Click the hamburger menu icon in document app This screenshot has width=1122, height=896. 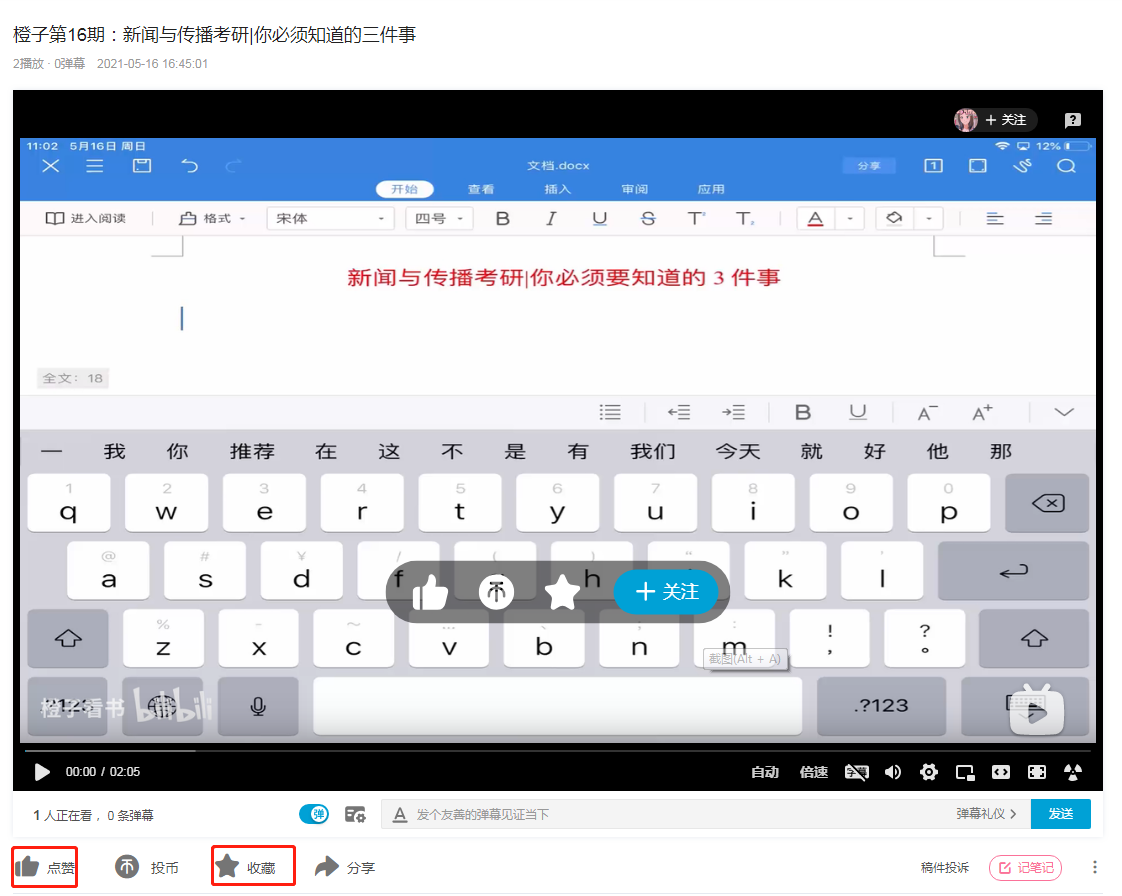94,166
